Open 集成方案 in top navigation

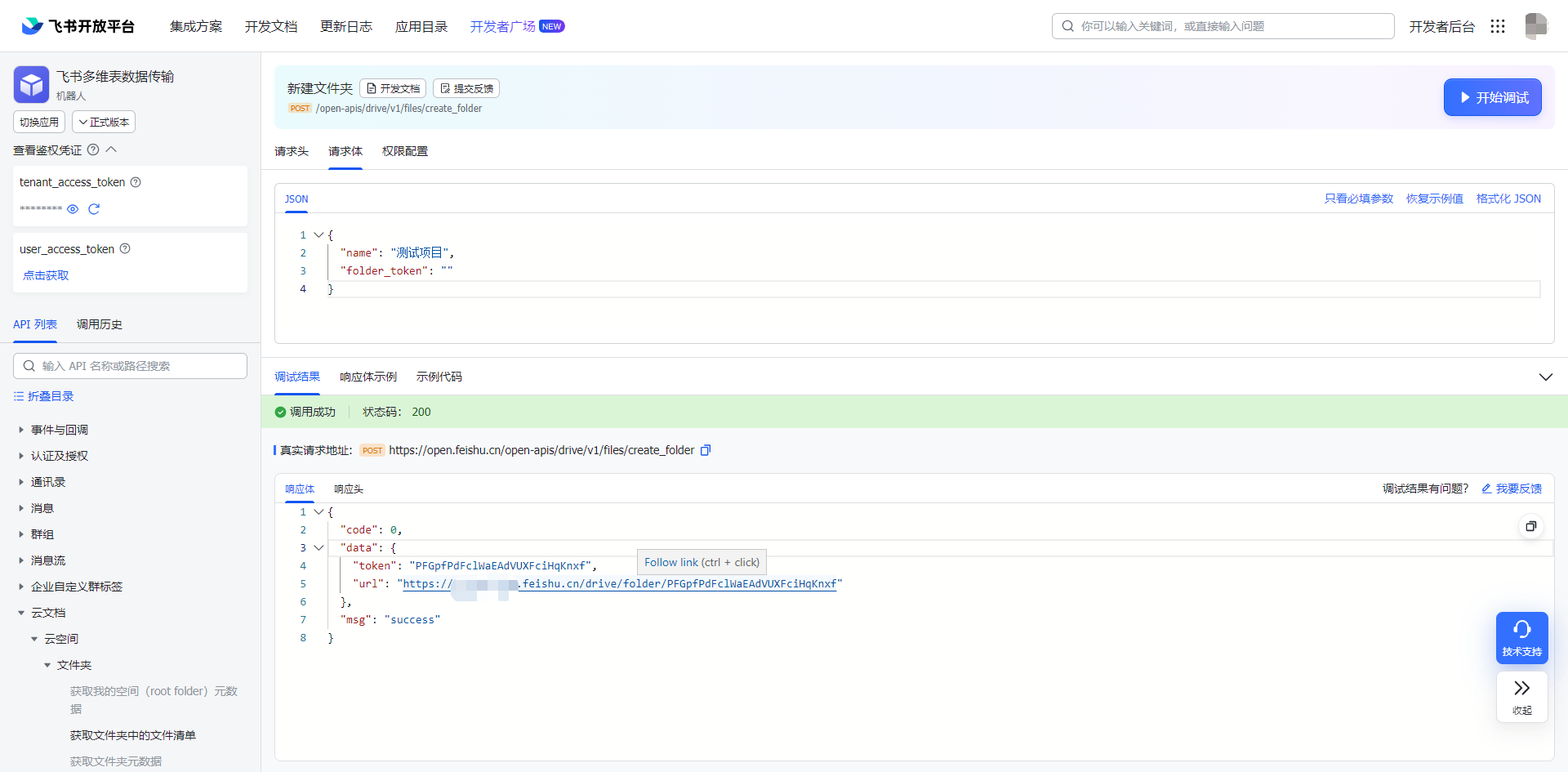click(196, 26)
